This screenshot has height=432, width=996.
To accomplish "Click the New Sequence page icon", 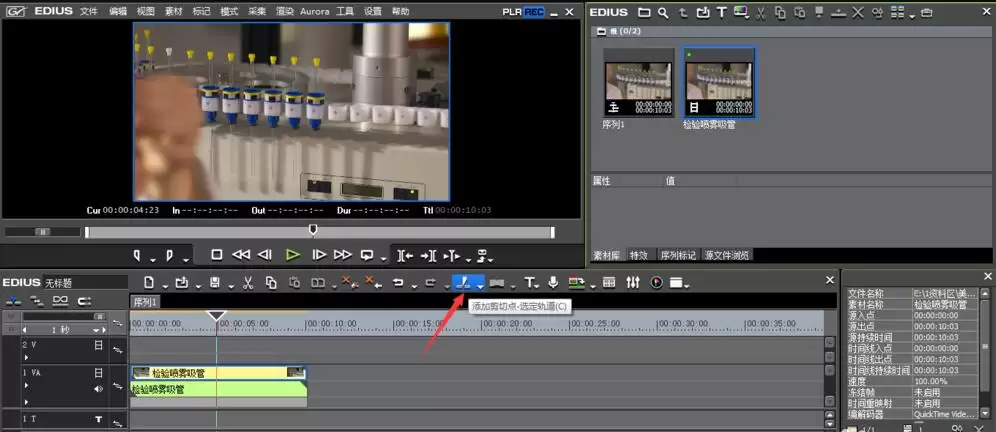I will point(149,283).
